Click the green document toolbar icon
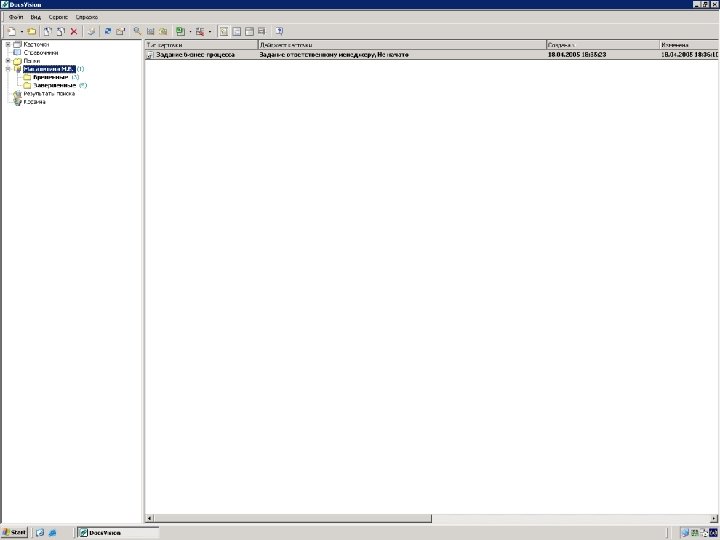Viewport: 720px width, 540px height. [180, 31]
